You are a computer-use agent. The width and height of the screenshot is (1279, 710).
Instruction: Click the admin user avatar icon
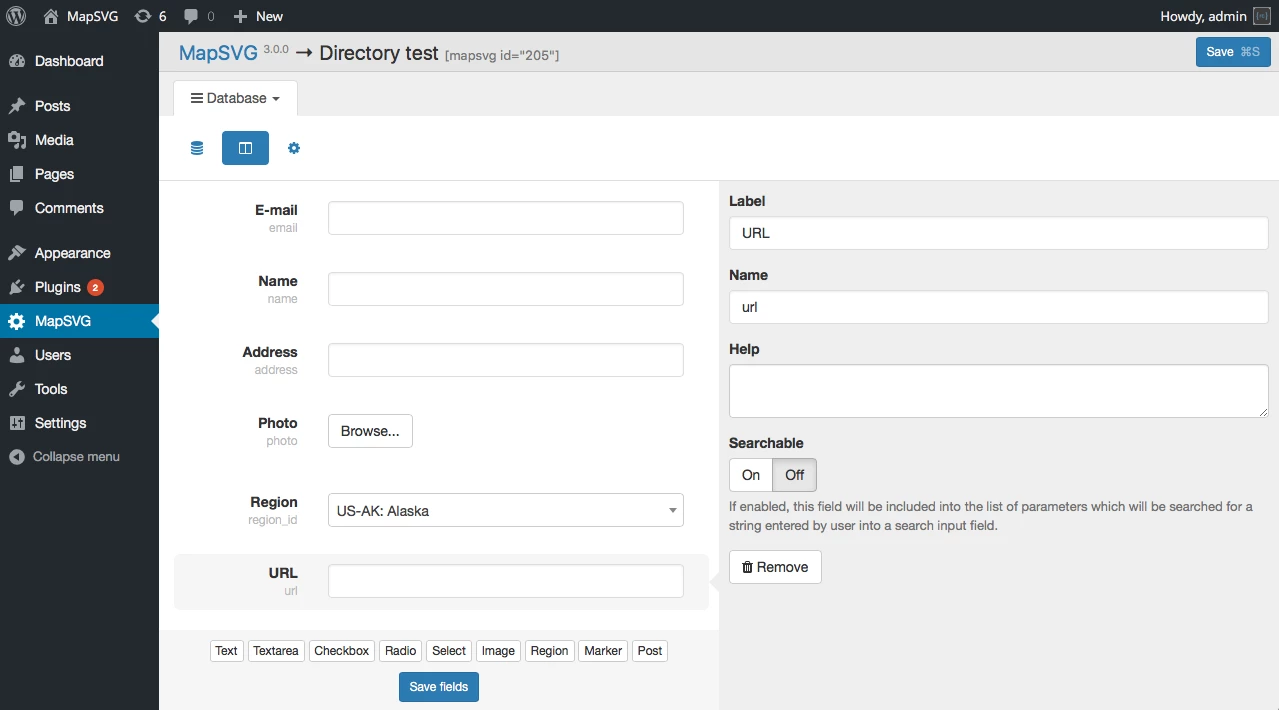coord(1262,16)
